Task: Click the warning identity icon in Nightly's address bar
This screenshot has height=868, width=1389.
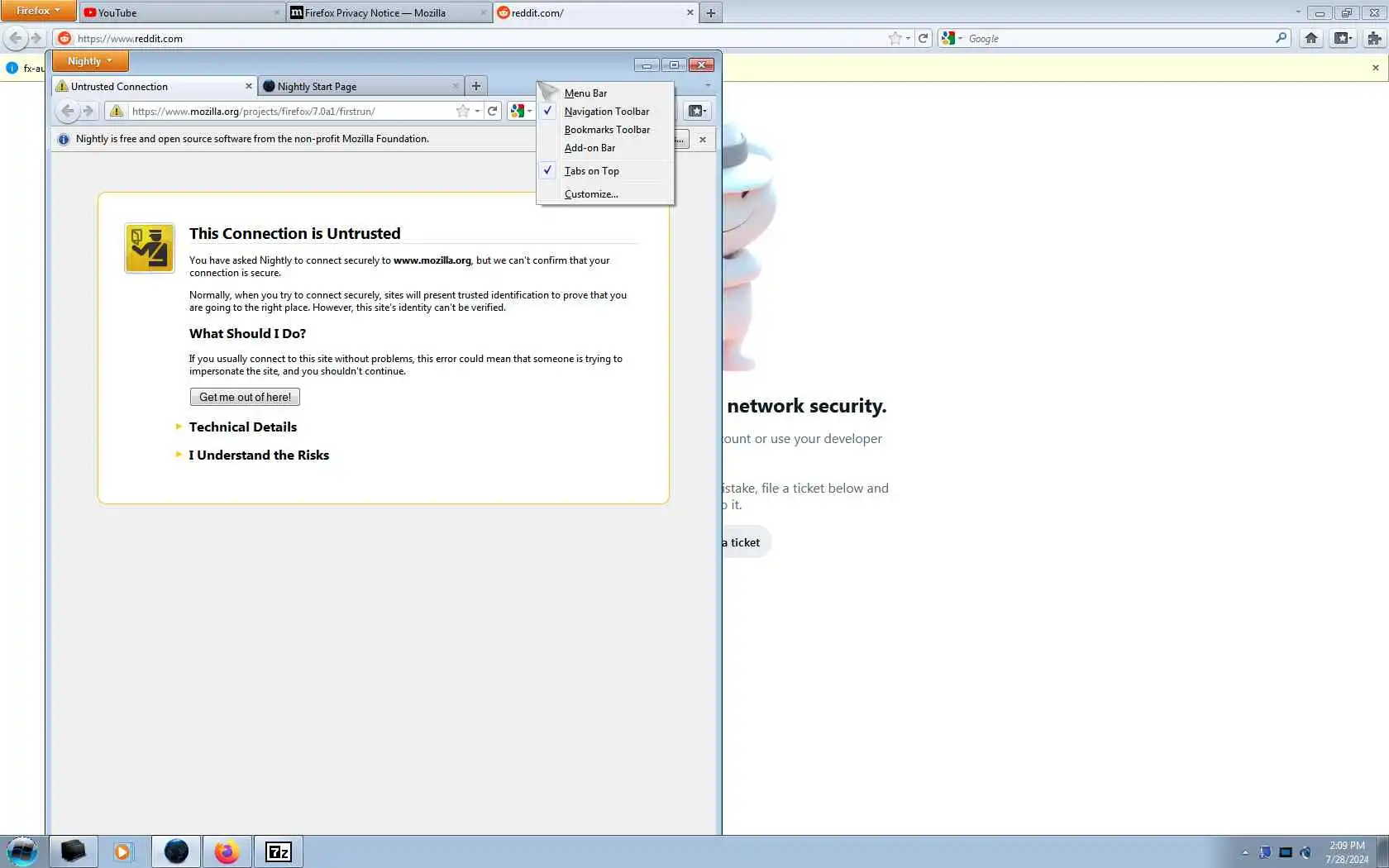Action: point(117,111)
